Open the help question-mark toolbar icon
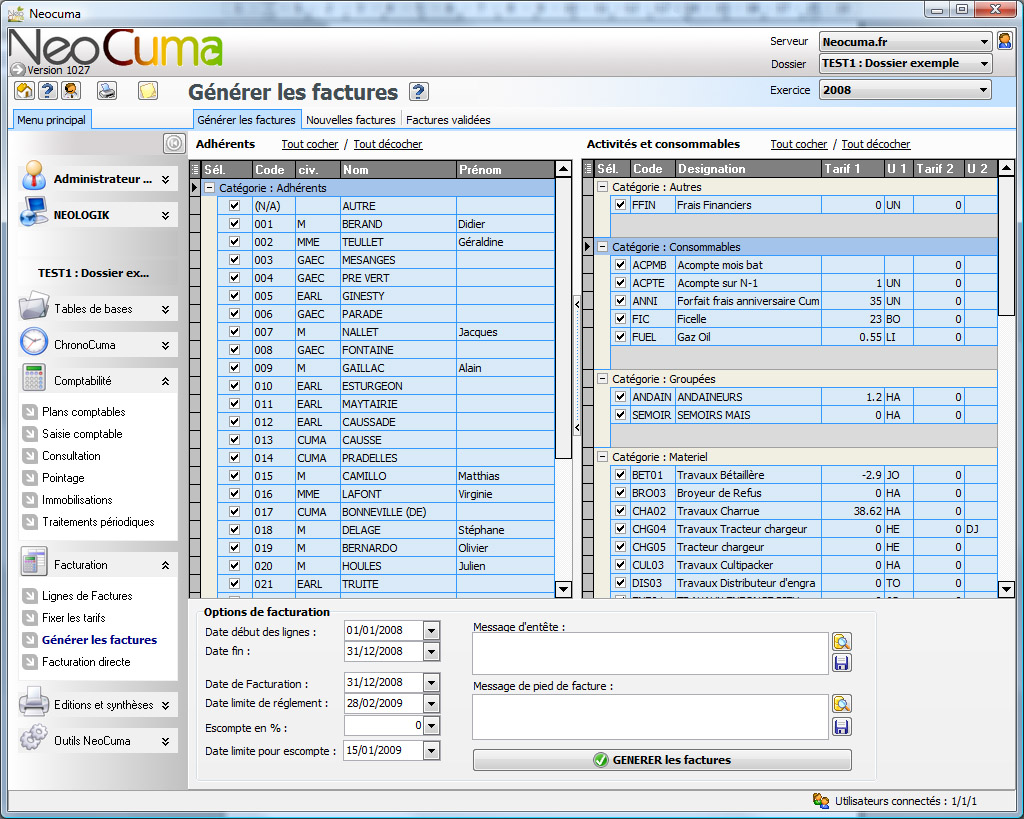The width and height of the screenshot is (1024, 819). point(48,90)
